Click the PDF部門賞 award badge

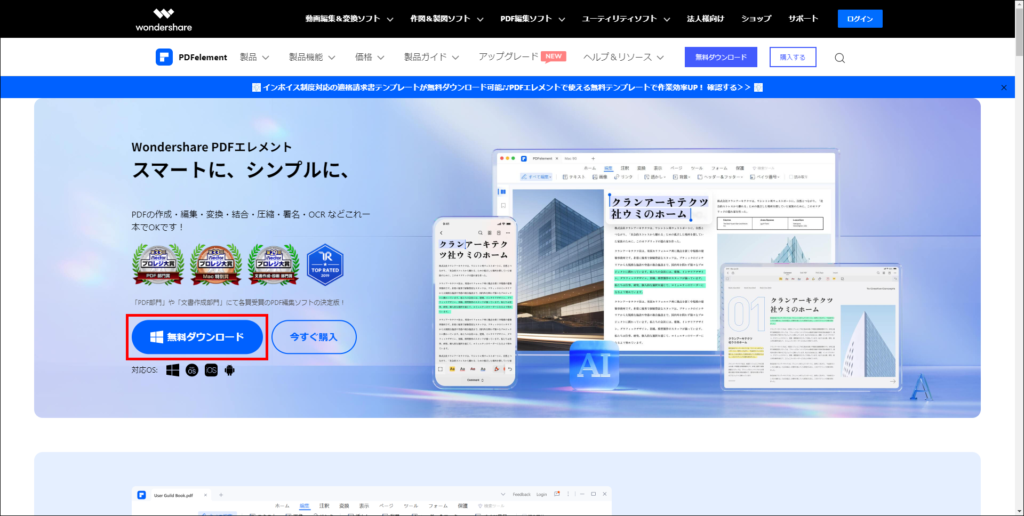tap(157, 265)
